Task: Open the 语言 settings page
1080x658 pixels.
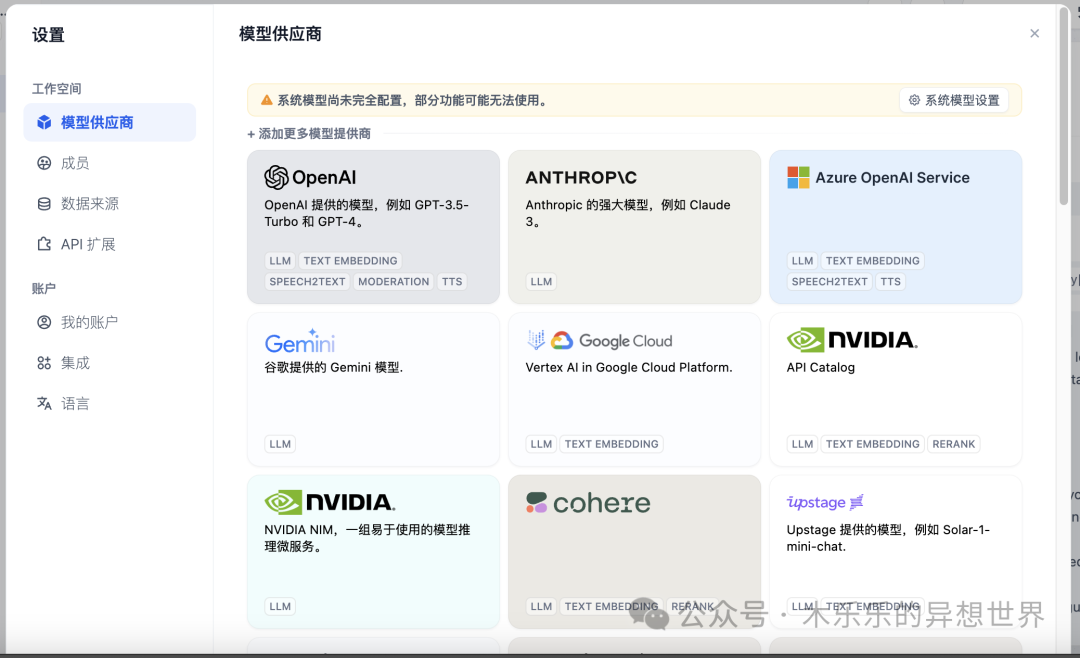Action: pyautogui.click(x=75, y=404)
